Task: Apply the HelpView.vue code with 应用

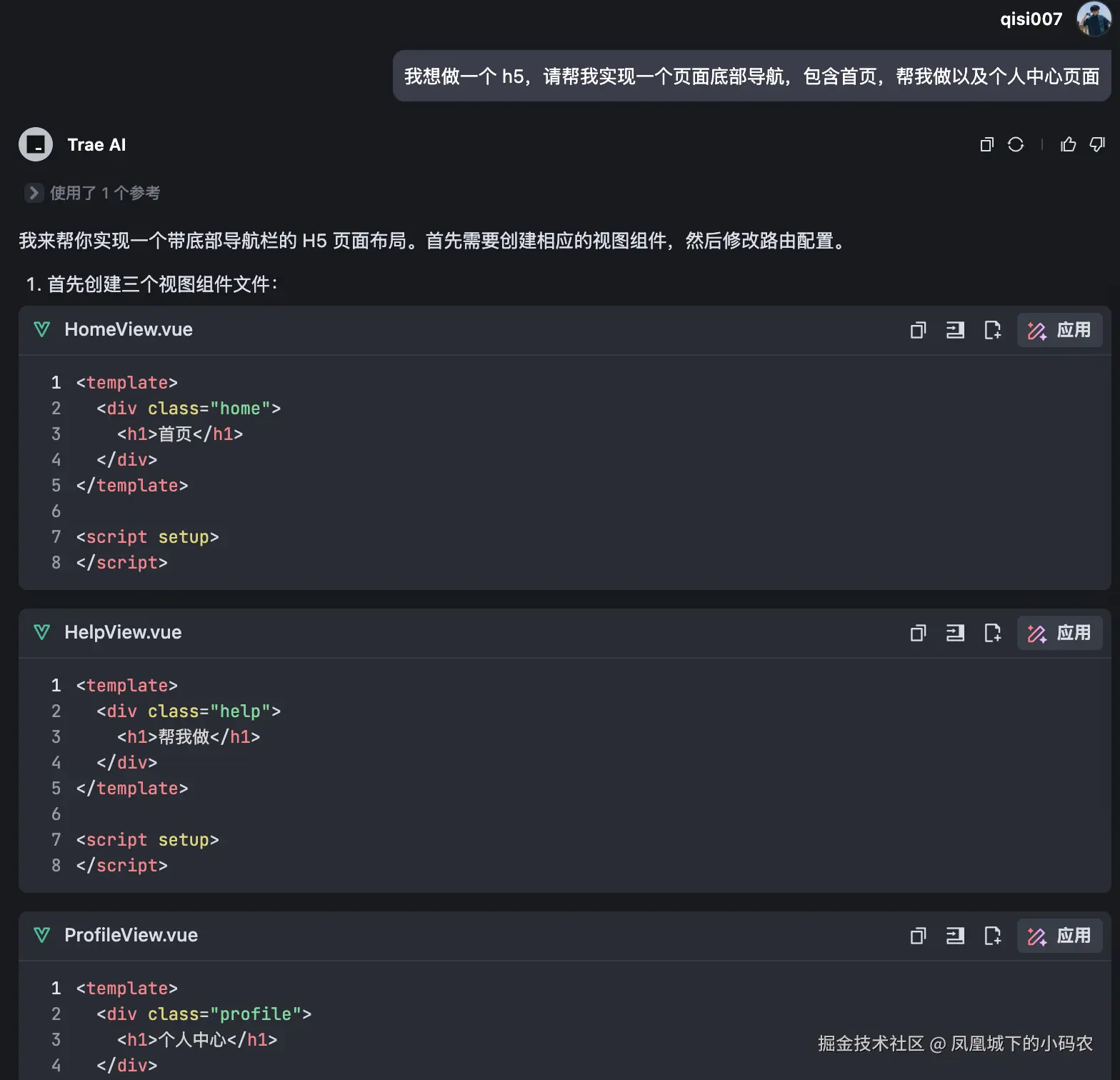Action: click(1059, 633)
